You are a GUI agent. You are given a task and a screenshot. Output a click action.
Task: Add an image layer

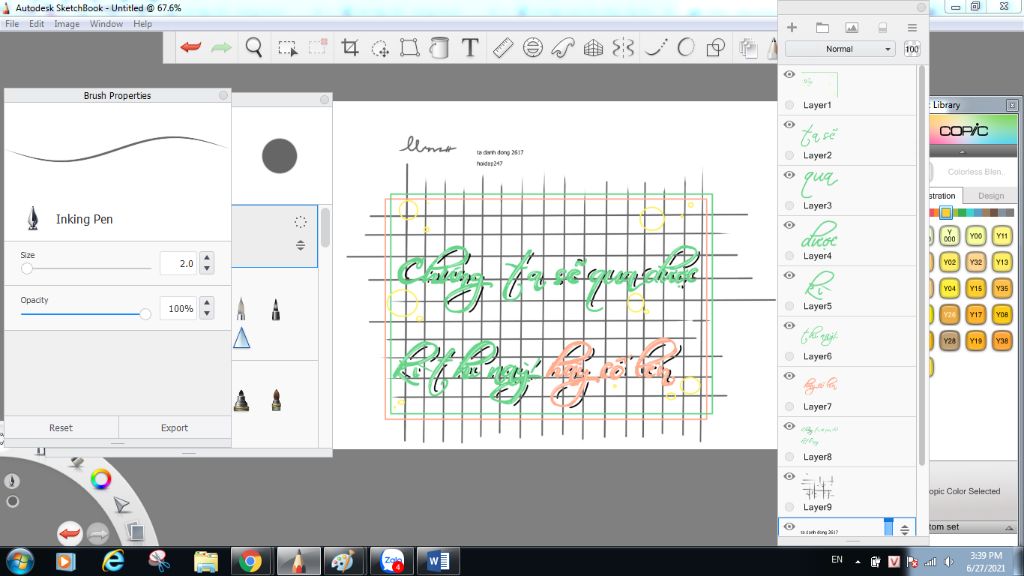tap(852, 27)
